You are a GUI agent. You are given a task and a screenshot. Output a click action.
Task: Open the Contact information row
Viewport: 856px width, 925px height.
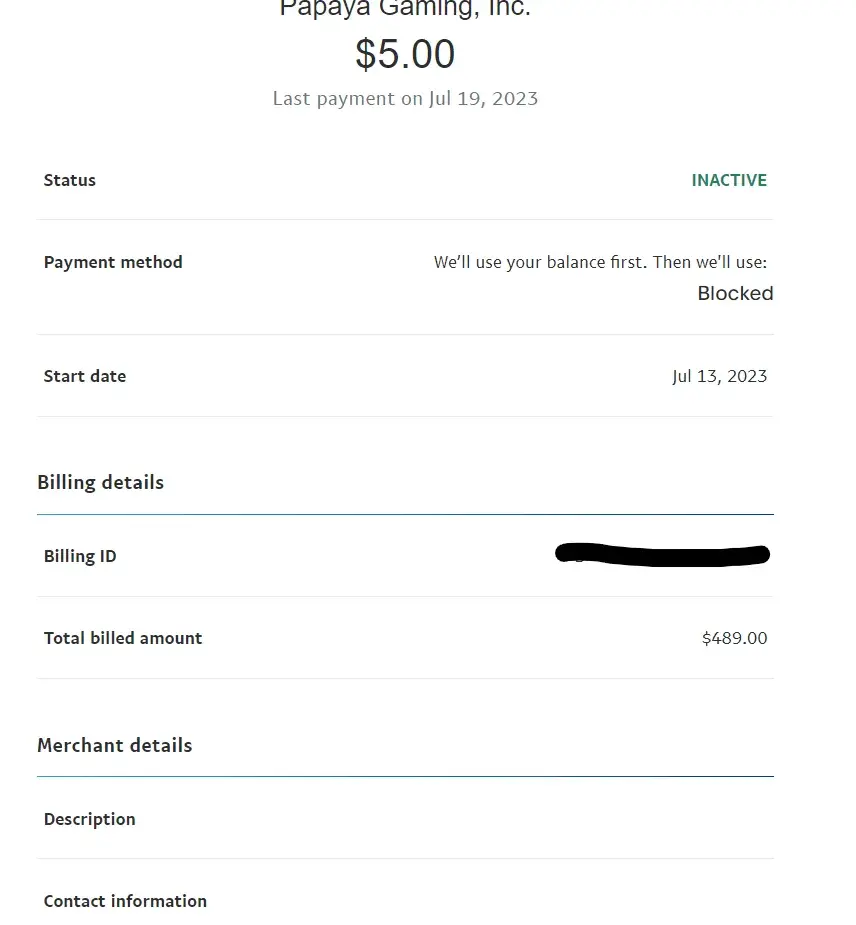point(125,902)
